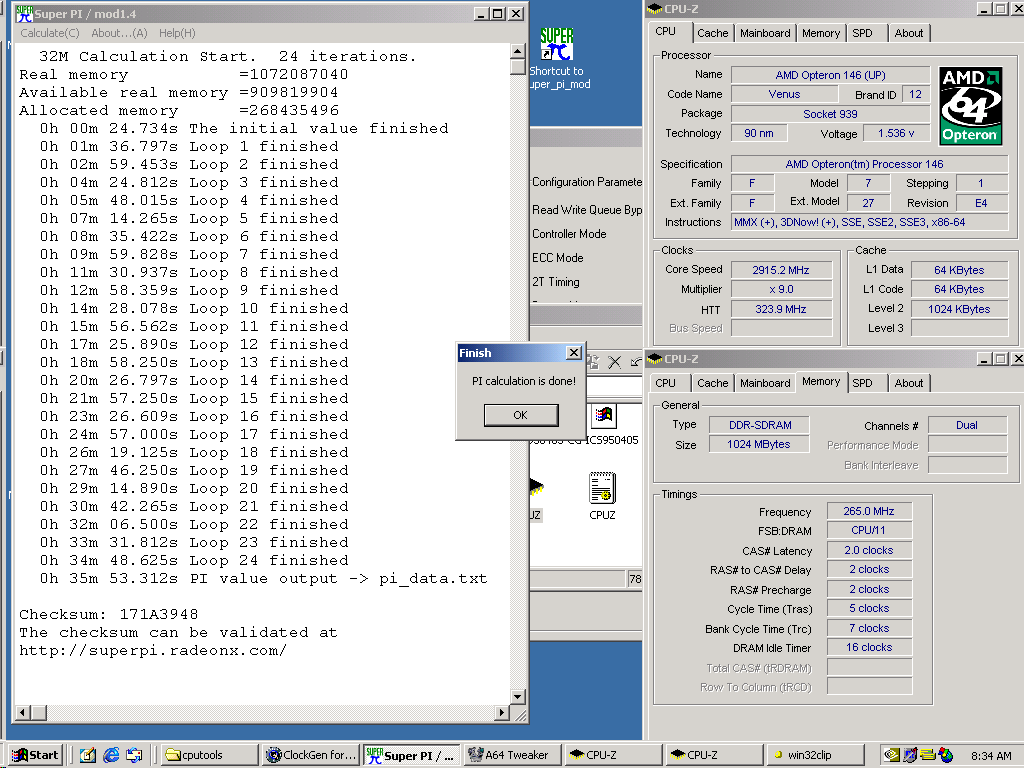Switch to ClockGen taskbar button
The height and width of the screenshot is (768, 1024).
(x=313, y=755)
